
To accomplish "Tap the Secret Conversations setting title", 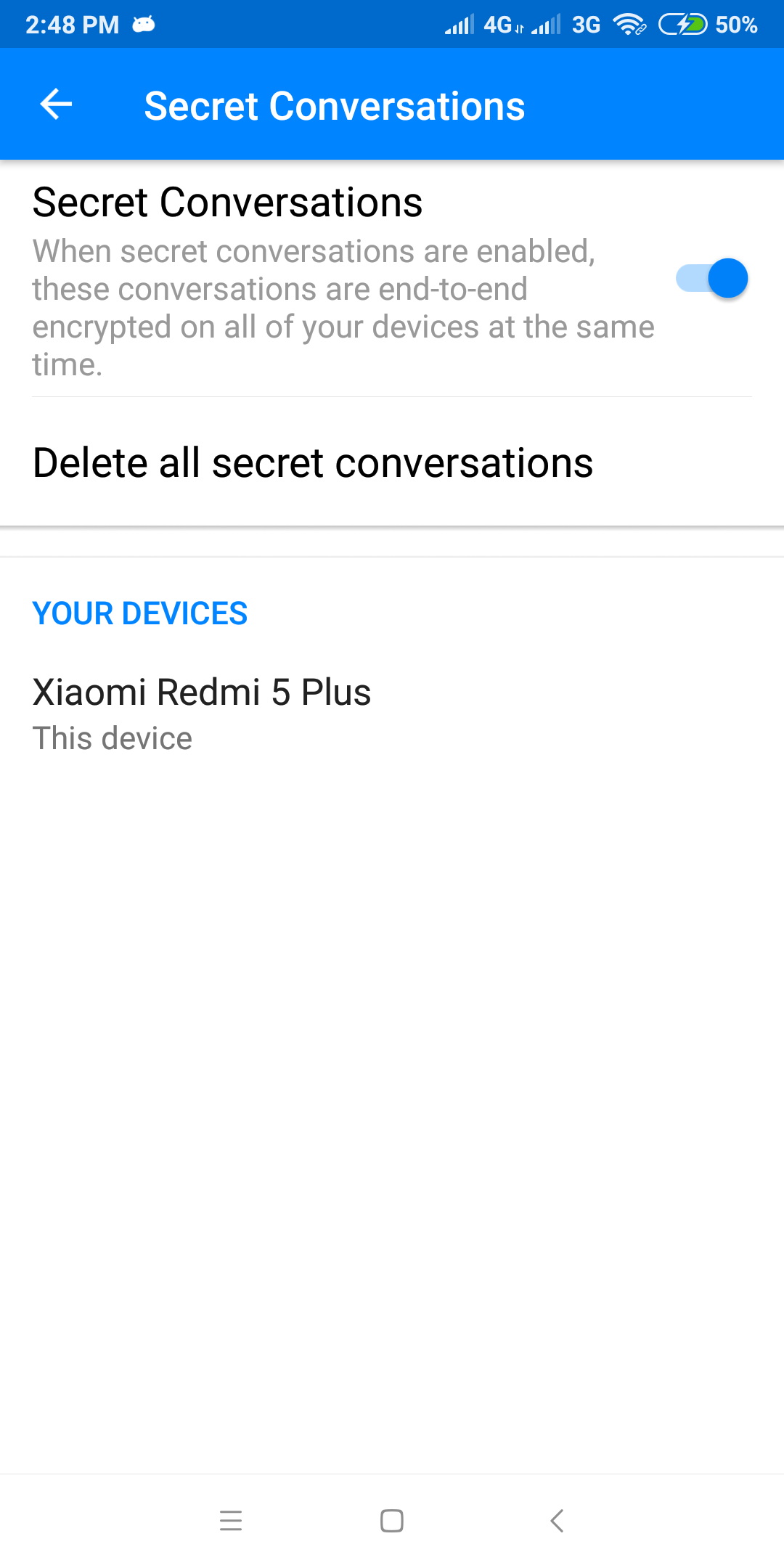I will click(x=227, y=202).
